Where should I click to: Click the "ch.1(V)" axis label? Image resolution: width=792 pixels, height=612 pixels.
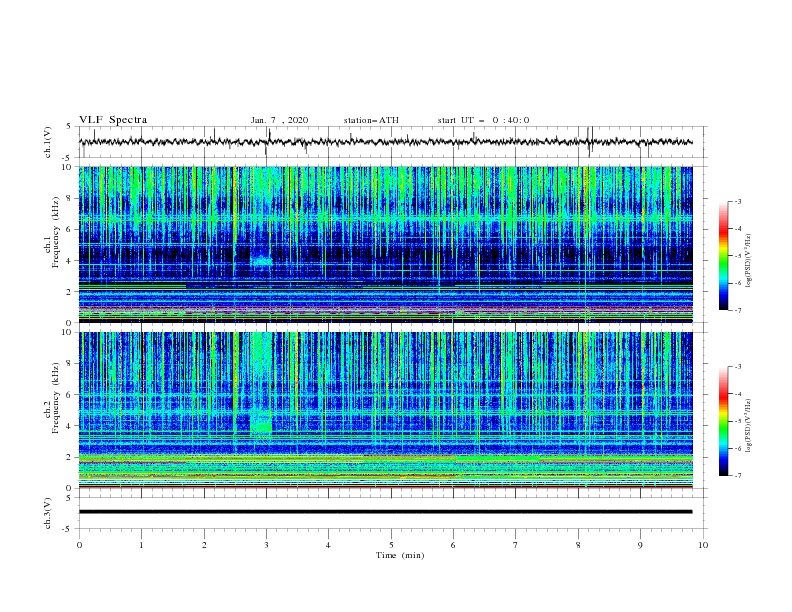[48, 142]
